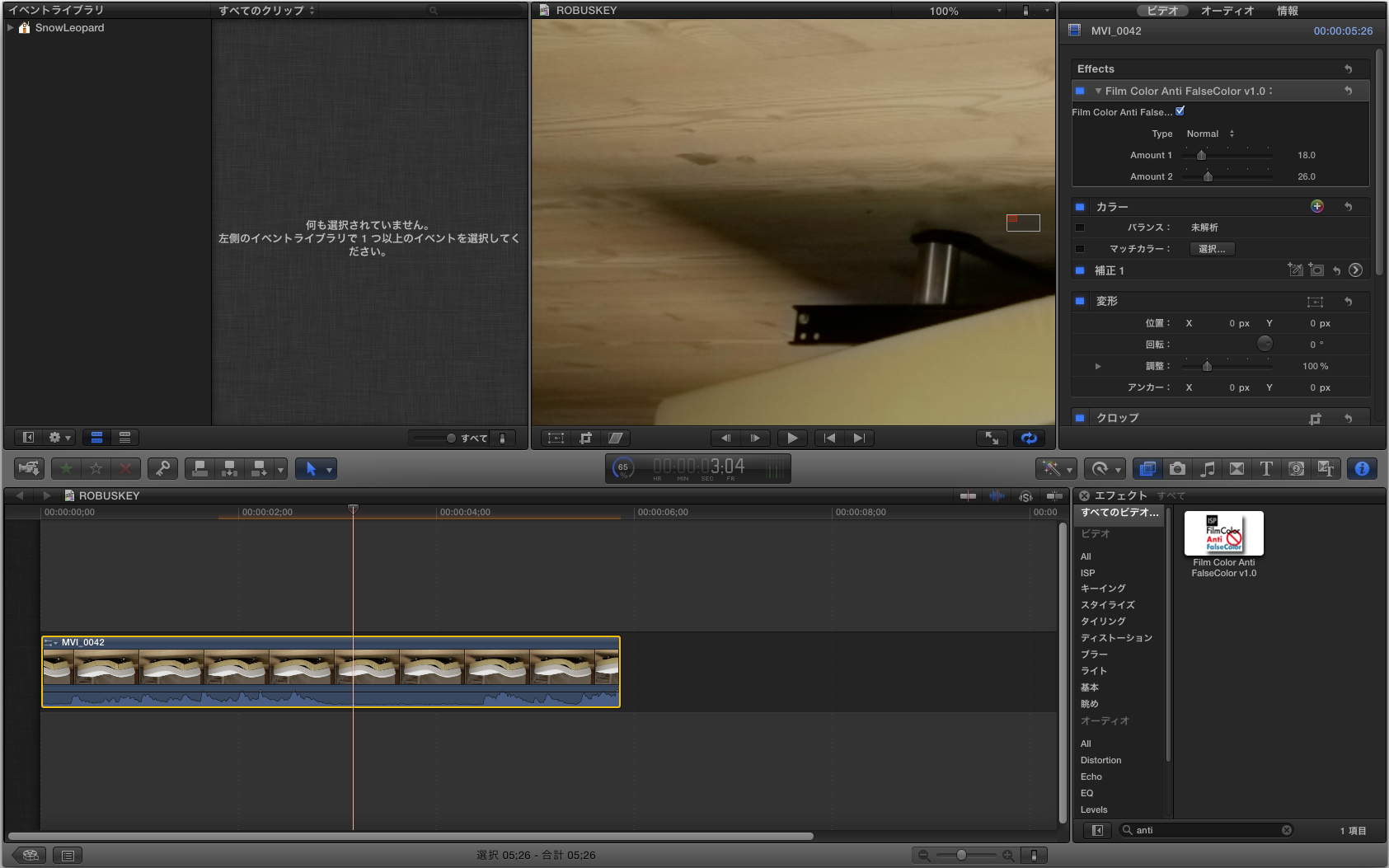Viewport: 1389px width, 868px height.
Task: Activate viewer distort tool
Action: point(616,438)
